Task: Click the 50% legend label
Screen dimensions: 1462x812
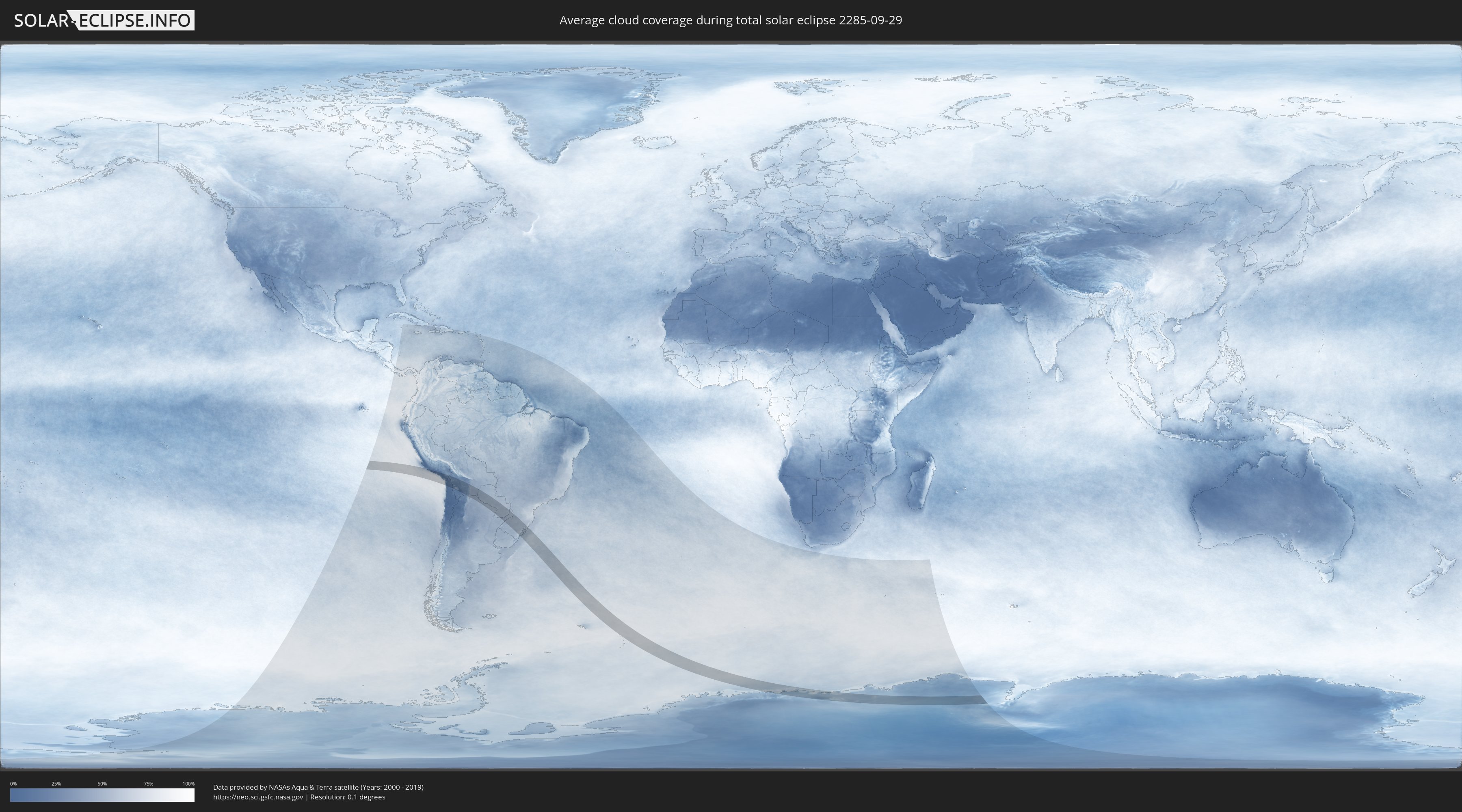Action: pyautogui.click(x=102, y=784)
